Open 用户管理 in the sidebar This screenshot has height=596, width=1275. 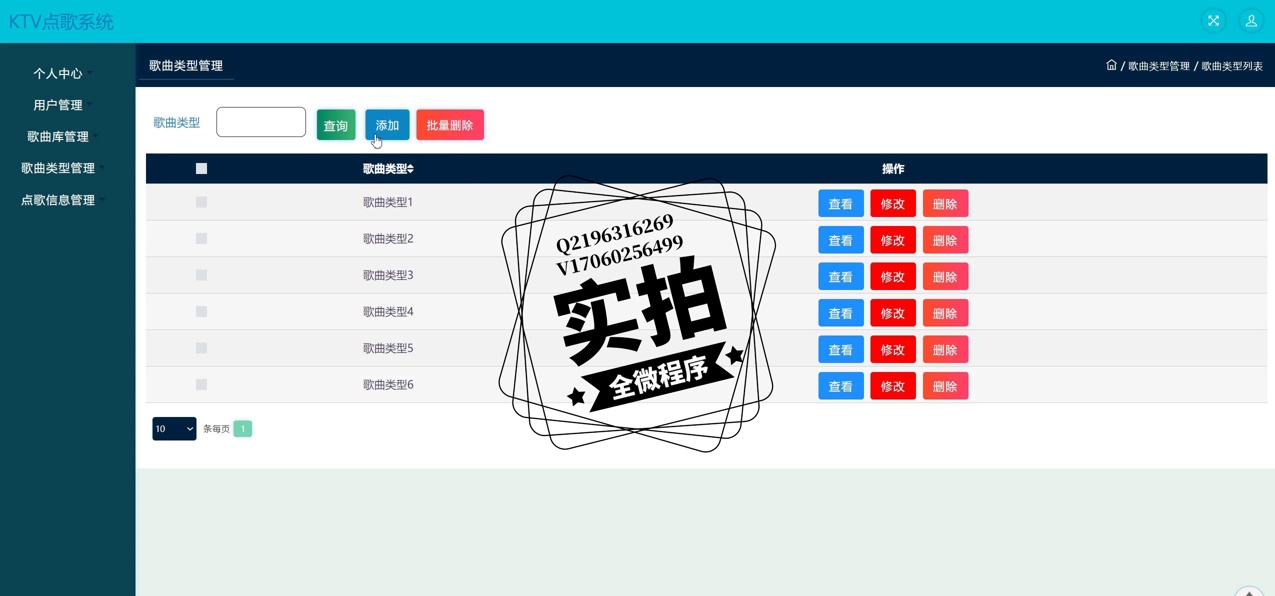[58, 105]
